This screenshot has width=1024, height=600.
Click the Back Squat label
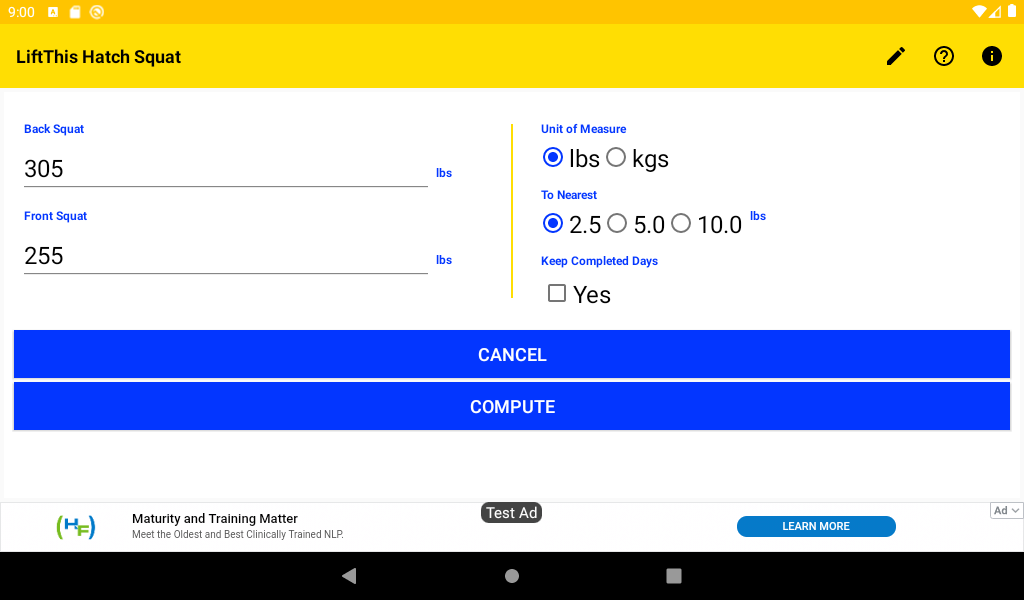(x=54, y=129)
